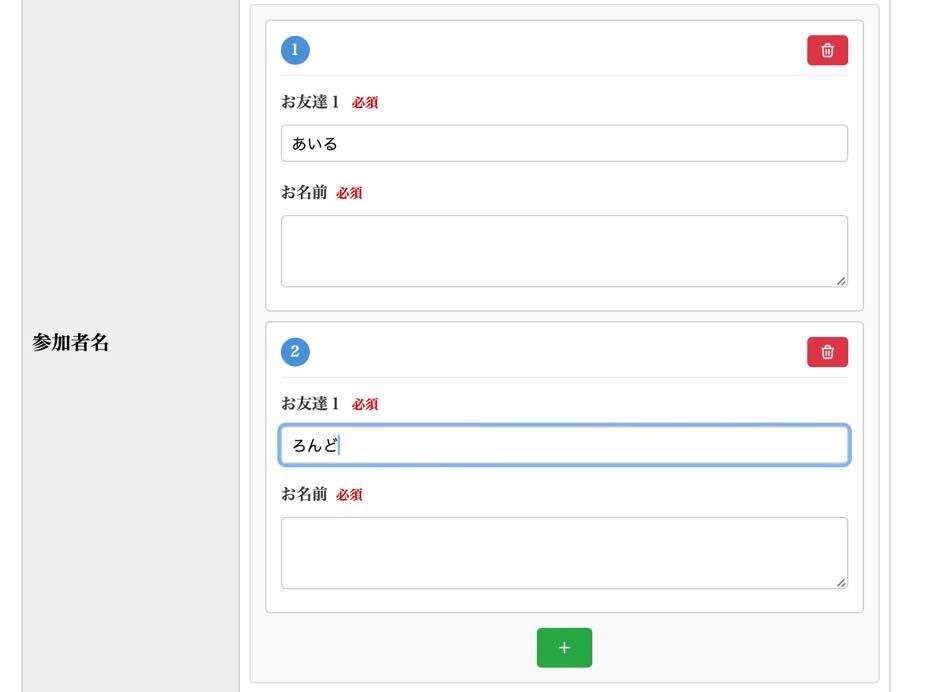This screenshot has height=692, width=930.
Task: Click the 必須 marker beside お友達1 in entry 2
Action: (x=365, y=405)
